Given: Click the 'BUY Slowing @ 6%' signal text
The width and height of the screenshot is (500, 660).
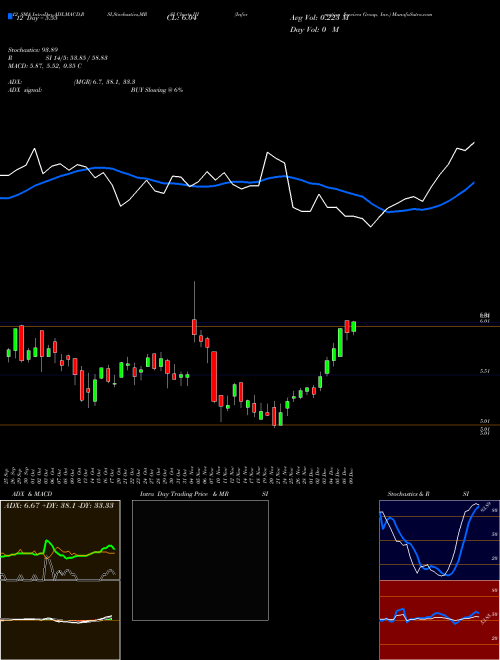Looking at the screenshot, I should click(x=157, y=90).
